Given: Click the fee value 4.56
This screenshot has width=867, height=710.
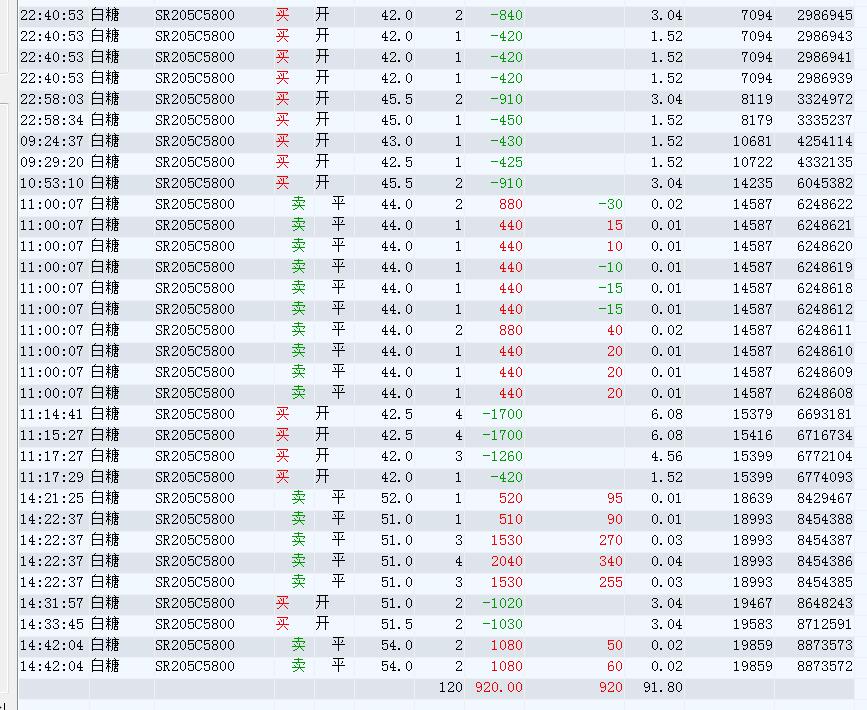Looking at the screenshot, I should click(x=666, y=457).
